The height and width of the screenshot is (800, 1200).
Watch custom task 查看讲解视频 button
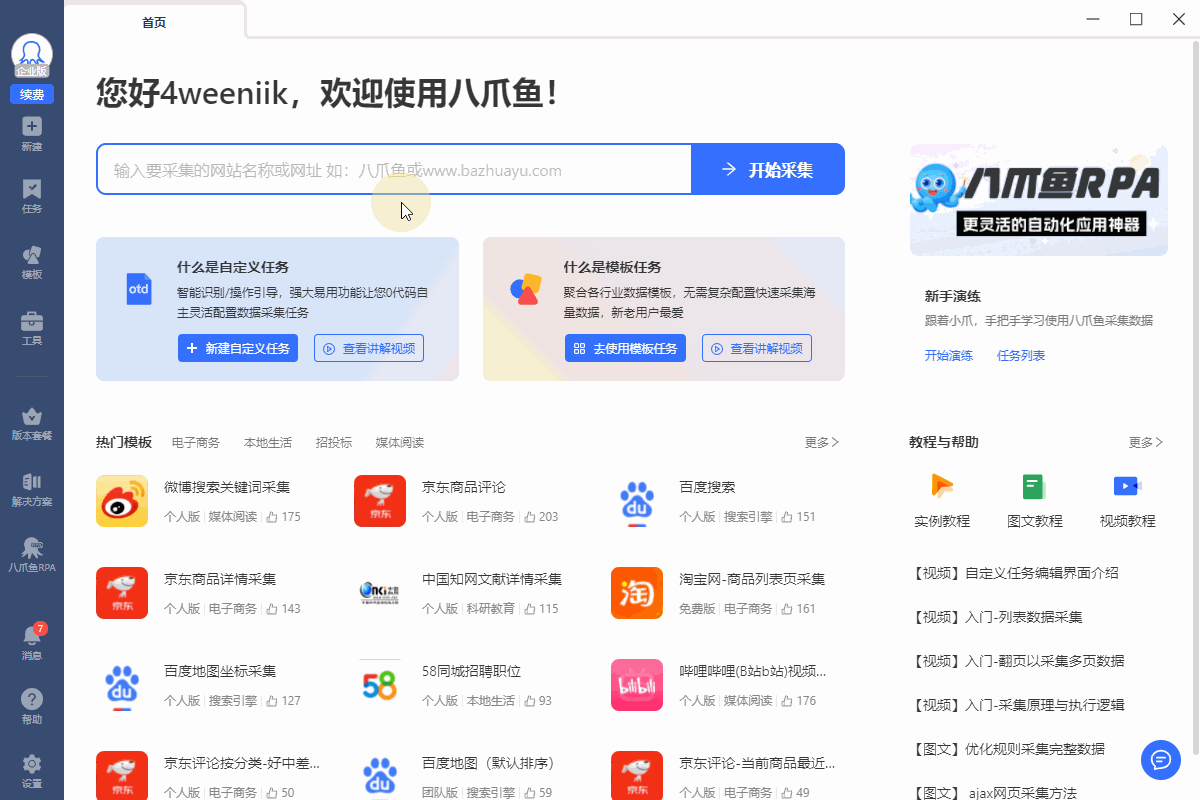click(x=369, y=348)
